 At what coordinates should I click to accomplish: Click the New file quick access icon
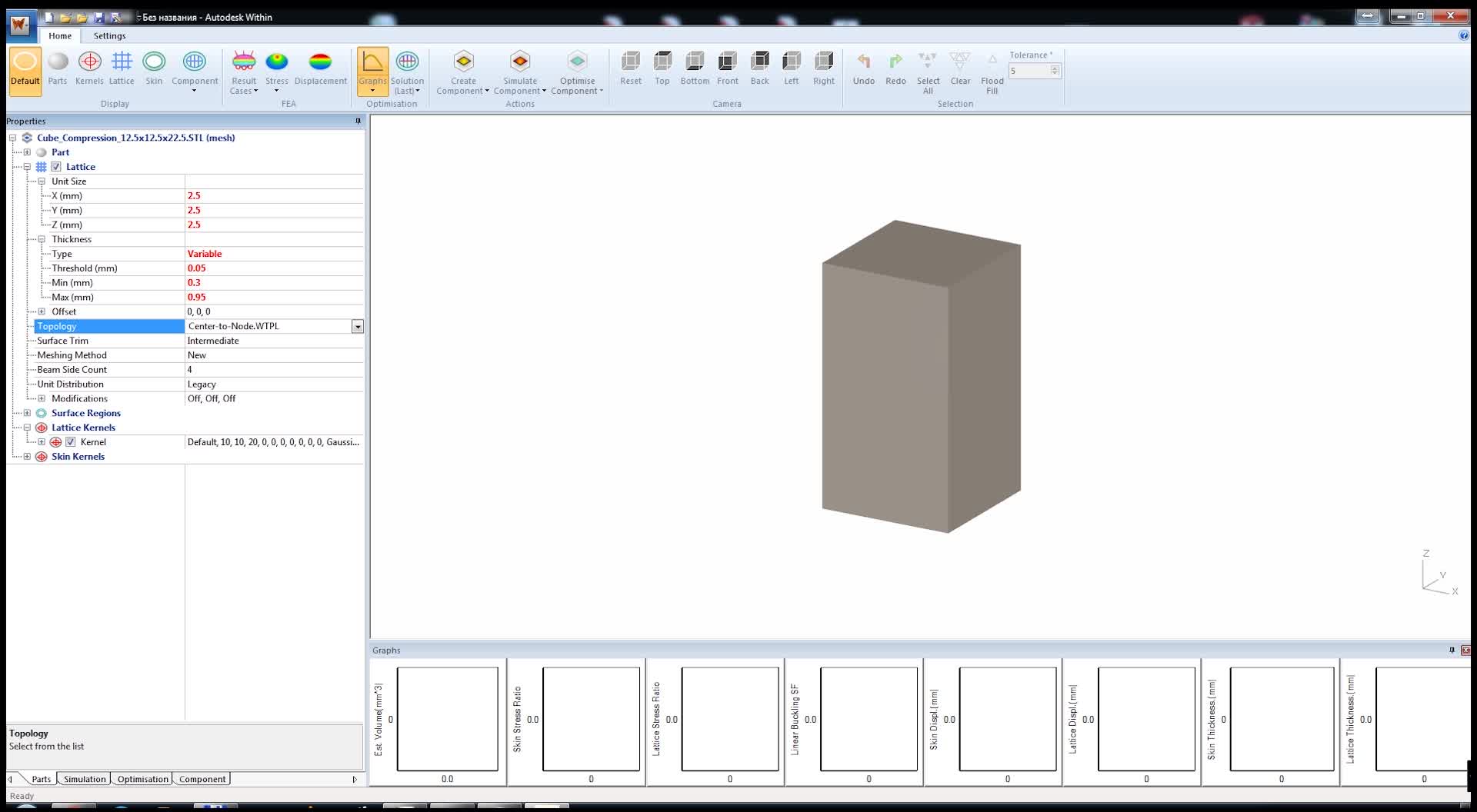click(x=48, y=17)
